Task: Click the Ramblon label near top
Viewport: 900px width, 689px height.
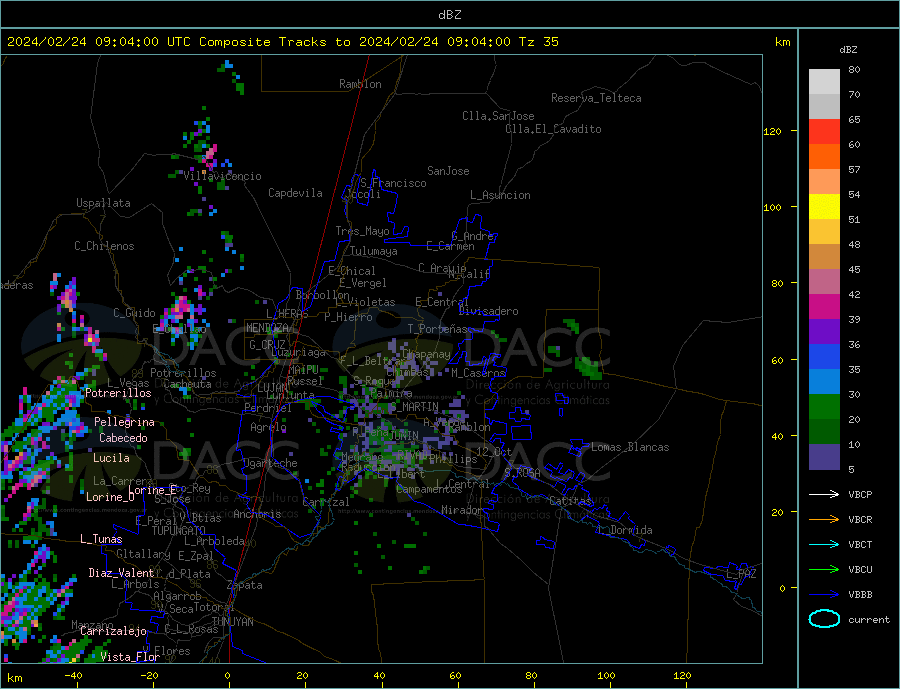Action: tap(360, 84)
